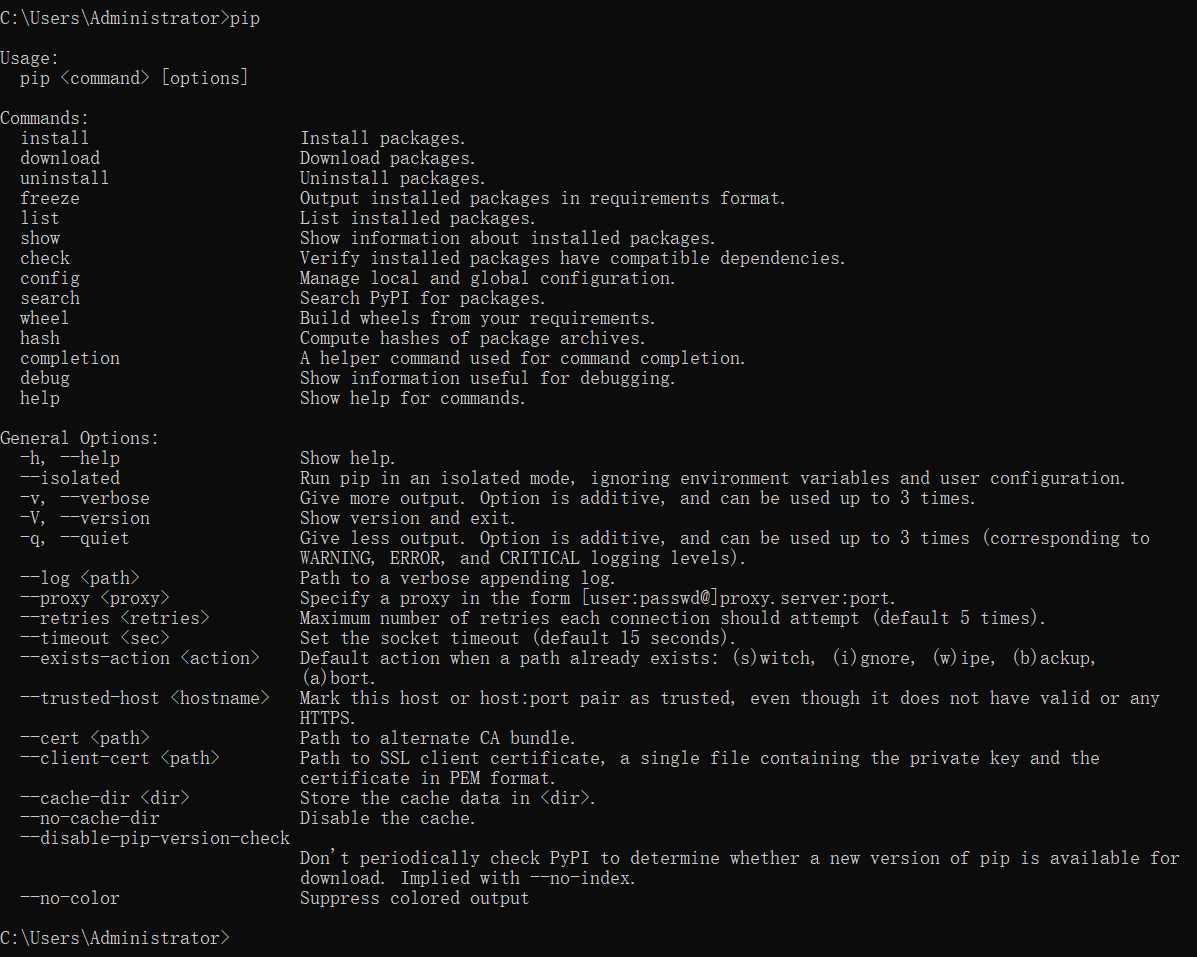Click the bottom command prompt line
The image size is (1197, 957).
pyautogui.click(x=115, y=938)
